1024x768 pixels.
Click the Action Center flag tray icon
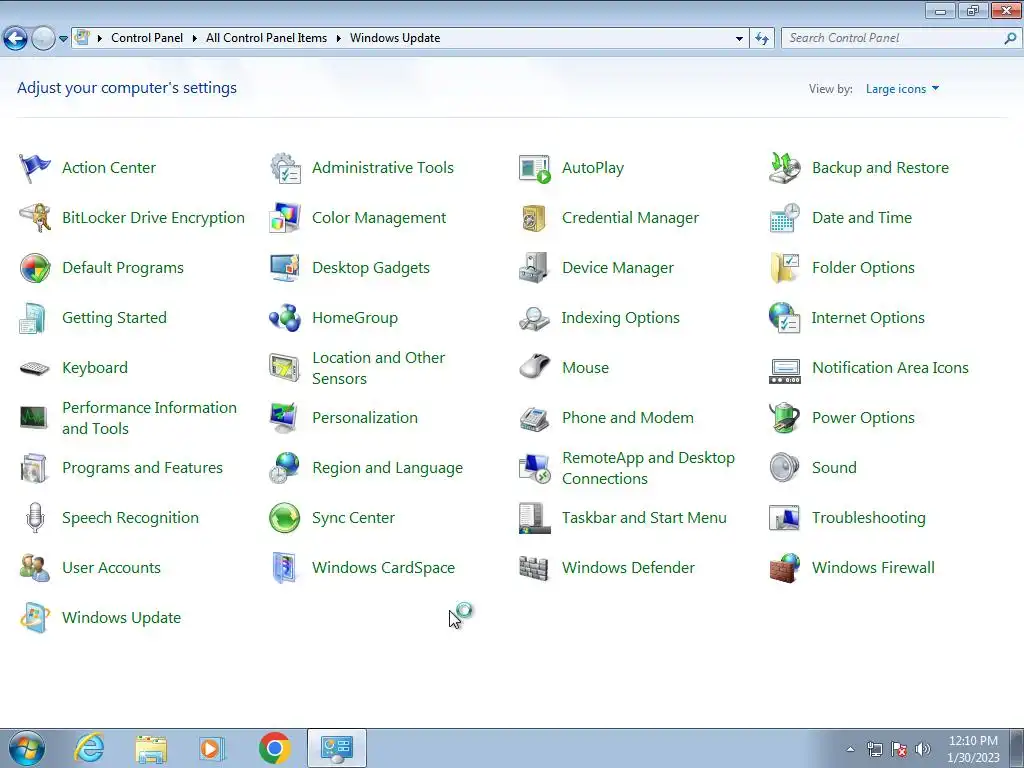pyautogui.click(x=899, y=749)
